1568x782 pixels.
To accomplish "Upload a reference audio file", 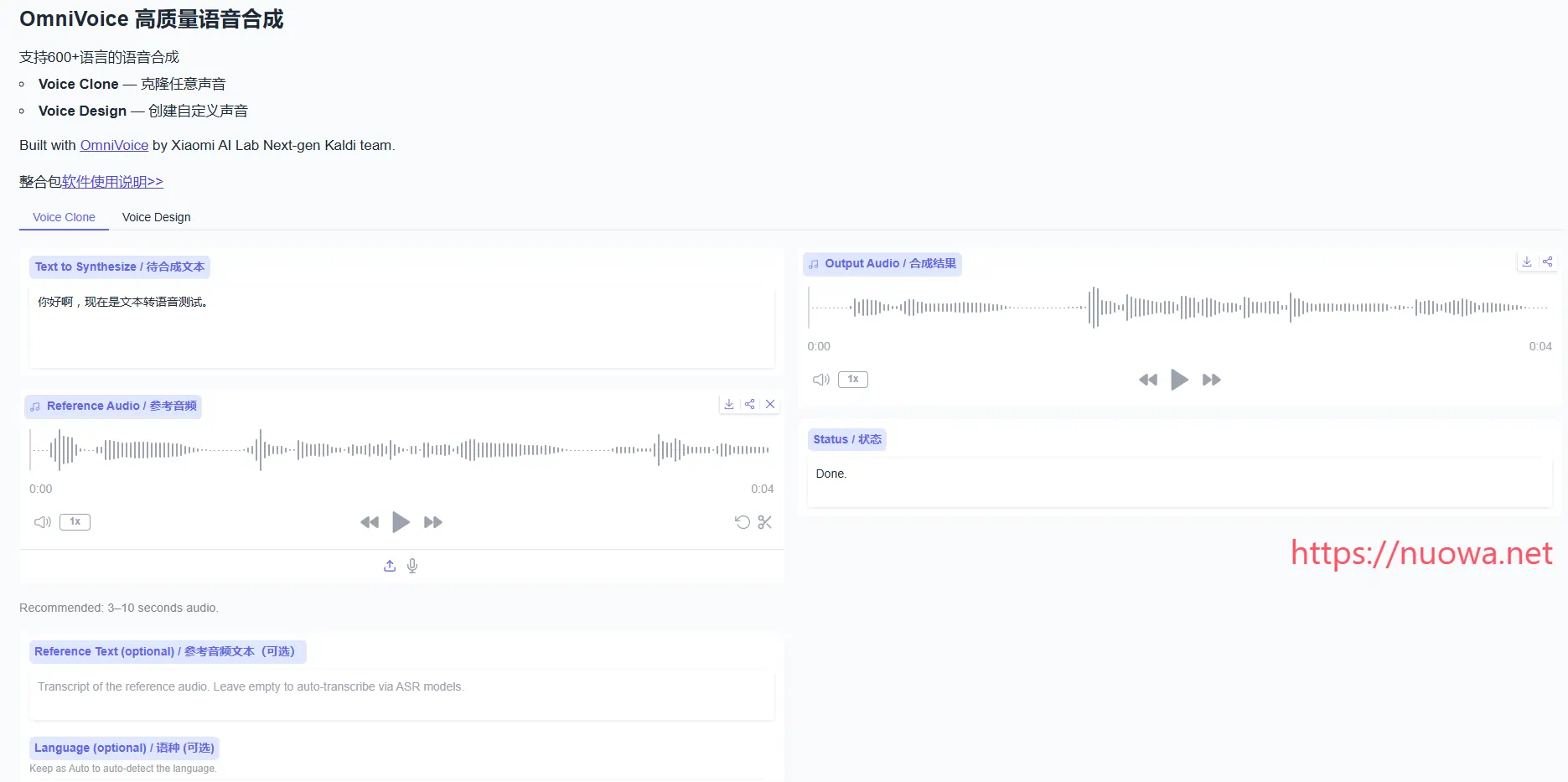I will (x=389, y=566).
